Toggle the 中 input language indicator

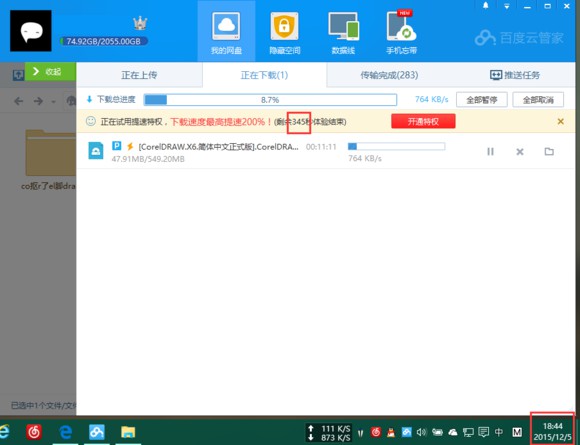499,432
